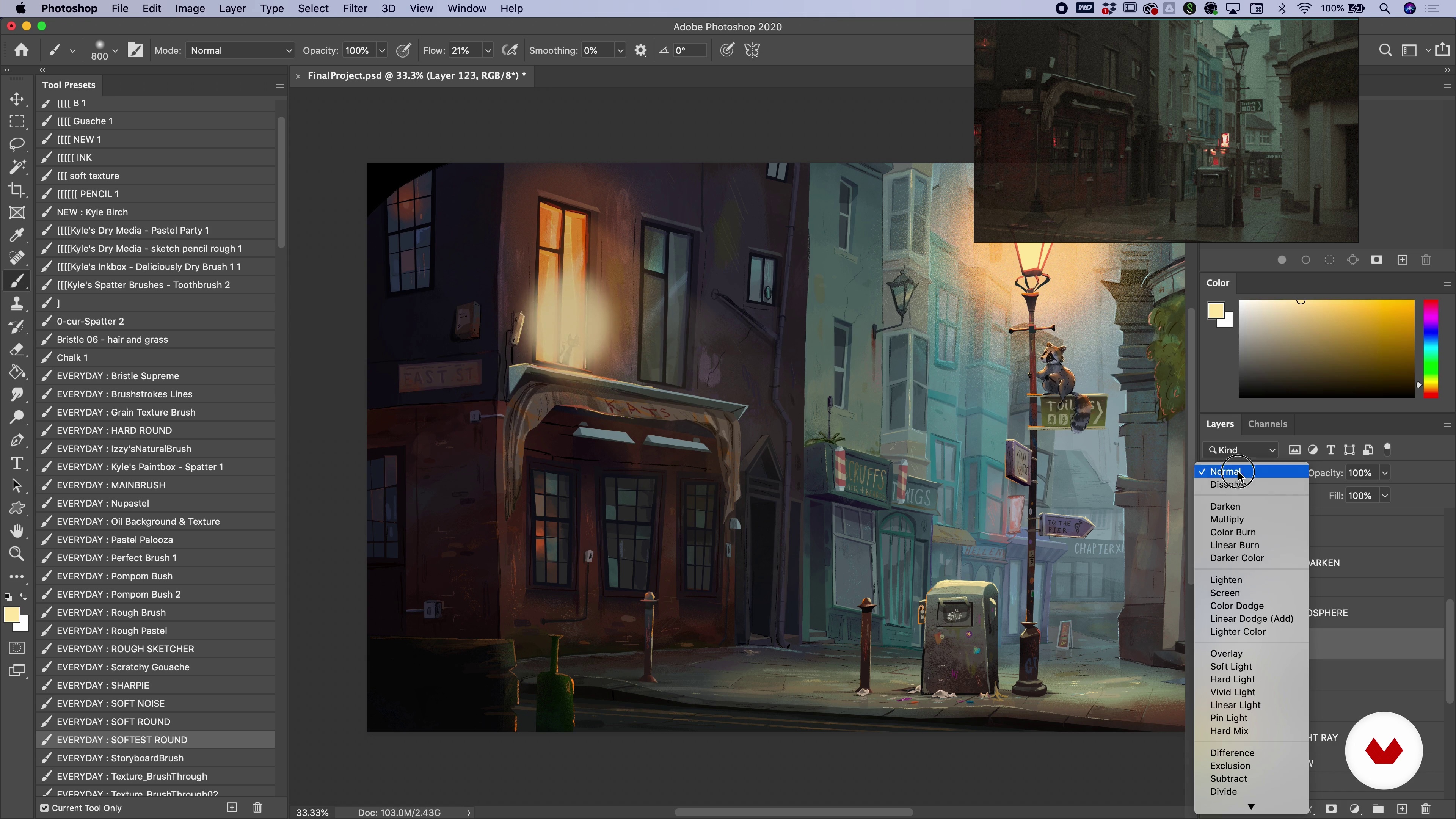
Task: Click inside the color picker field
Action: click(x=1327, y=348)
